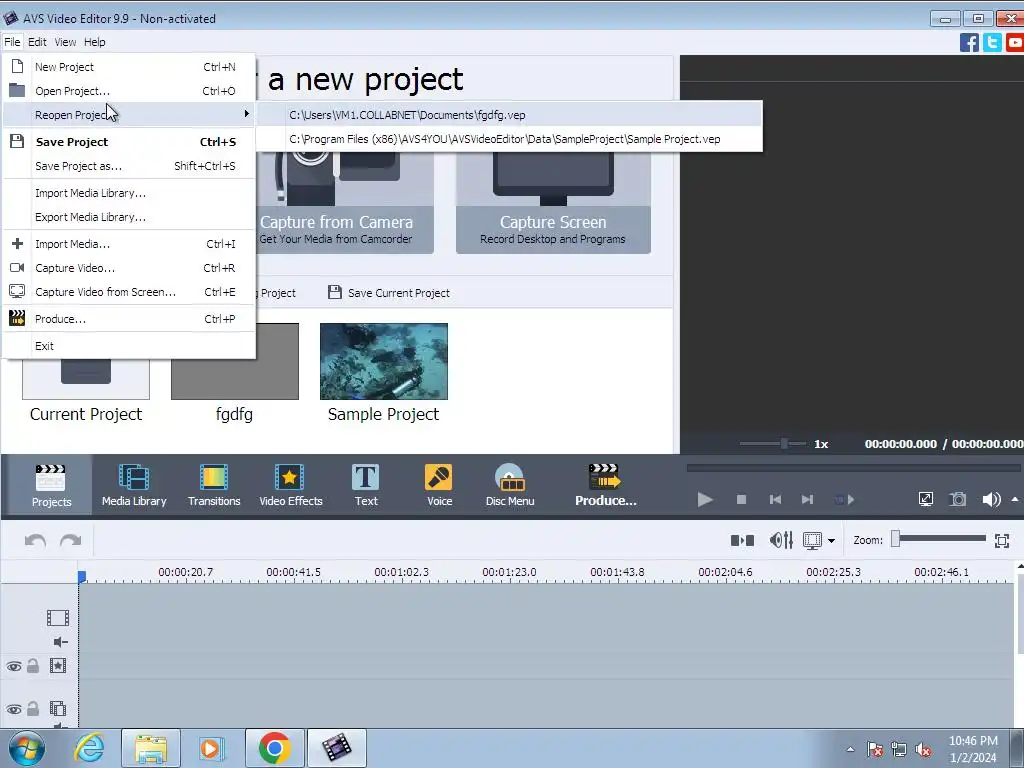Viewport: 1024px width, 768px height.
Task: Mute preview with the speaker volume icon
Action: pyautogui.click(x=991, y=500)
